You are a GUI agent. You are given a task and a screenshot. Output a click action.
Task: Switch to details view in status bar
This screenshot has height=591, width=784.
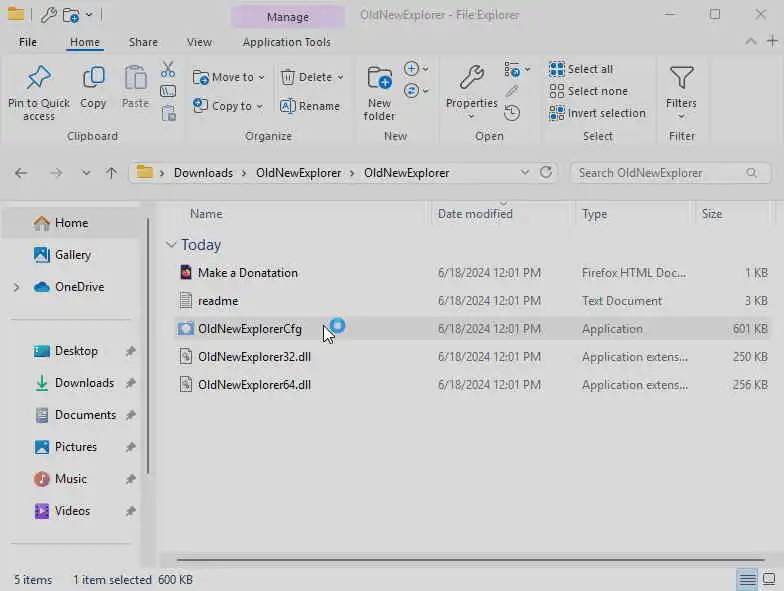coord(748,580)
